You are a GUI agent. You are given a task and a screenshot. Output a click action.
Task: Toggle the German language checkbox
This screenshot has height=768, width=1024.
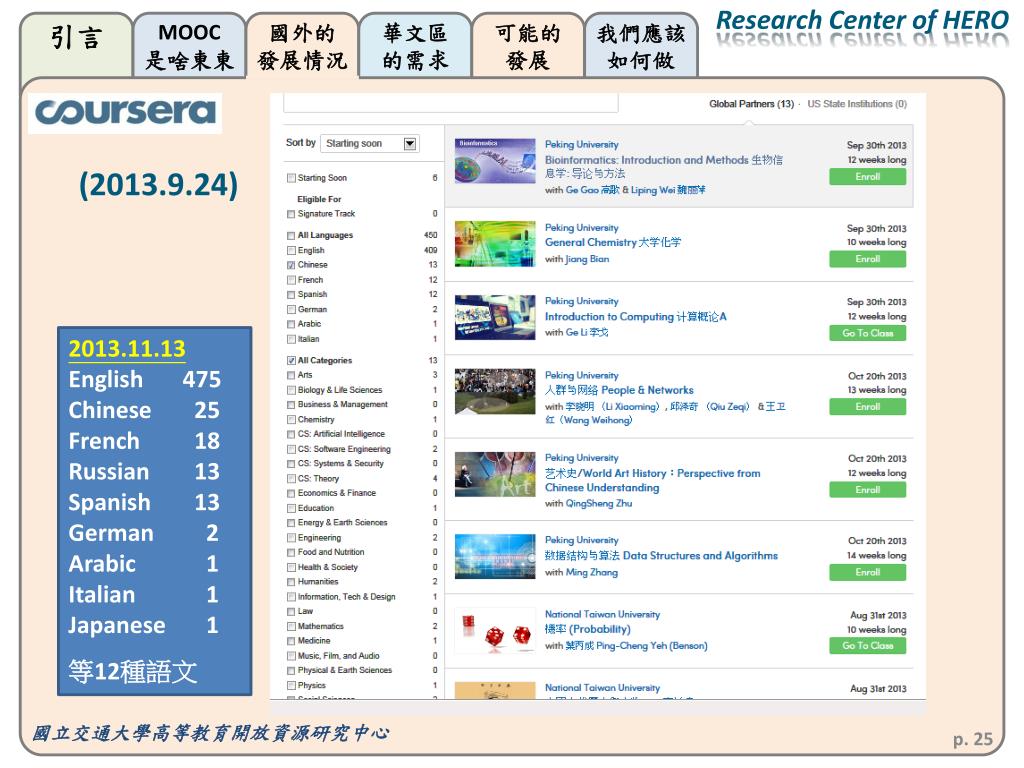(x=291, y=310)
